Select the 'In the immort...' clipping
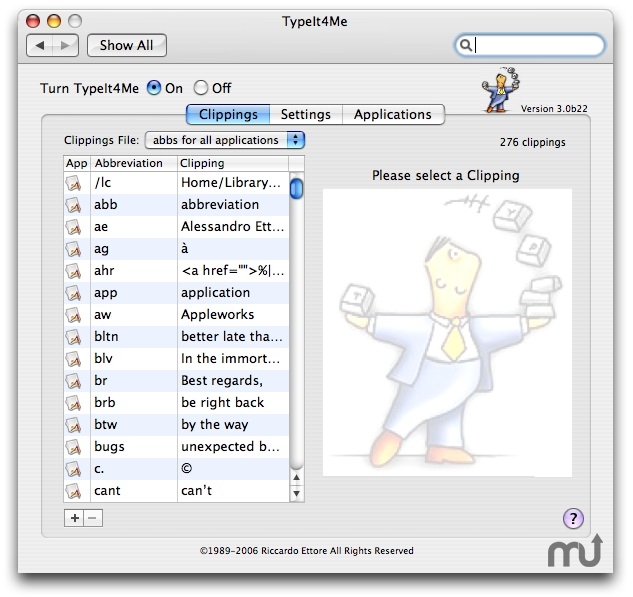This screenshot has width=633, height=597. pos(231,359)
